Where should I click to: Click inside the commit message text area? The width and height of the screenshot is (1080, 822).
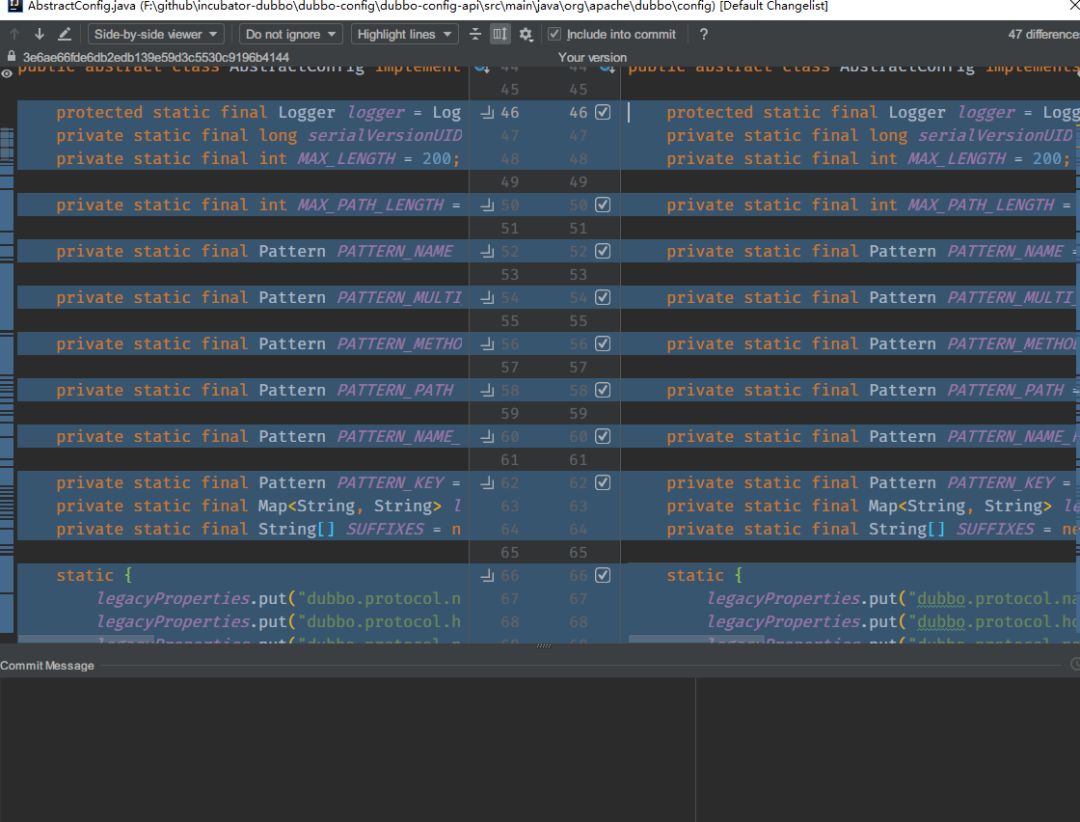coord(347,749)
